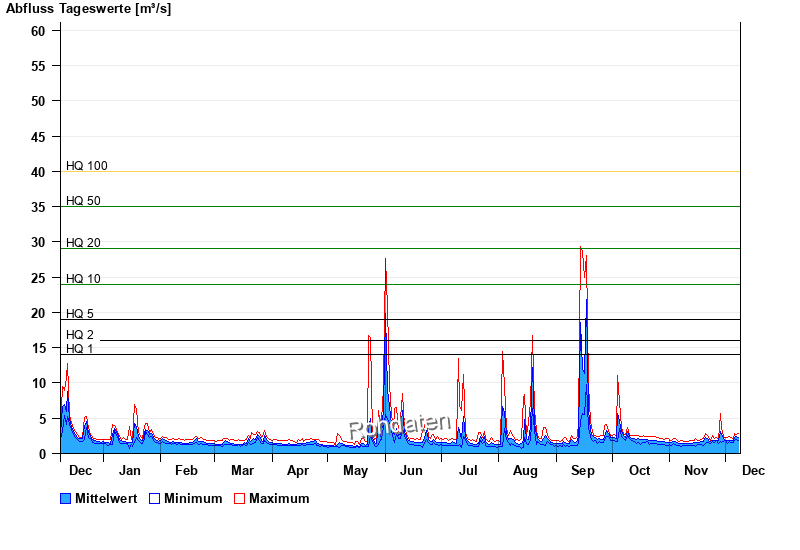This screenshot has height=550, width=800.
Task: Click the September maximum peak tip
Action: [x=580, y=247]
